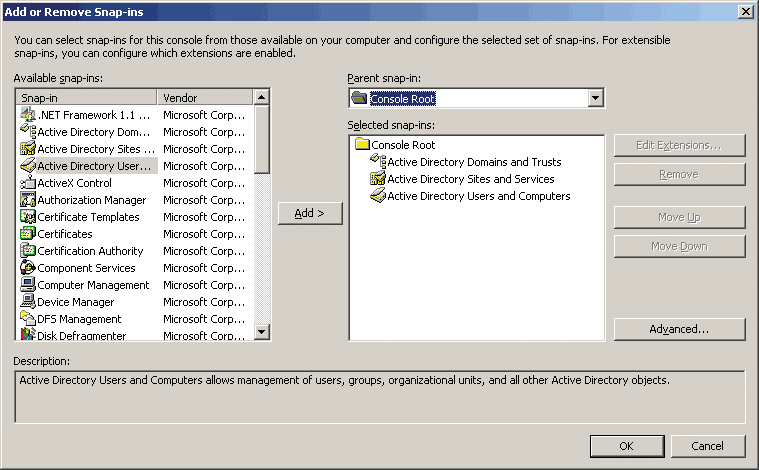
Task: Sort by the Snap-in column header
Action: (86, 98)
